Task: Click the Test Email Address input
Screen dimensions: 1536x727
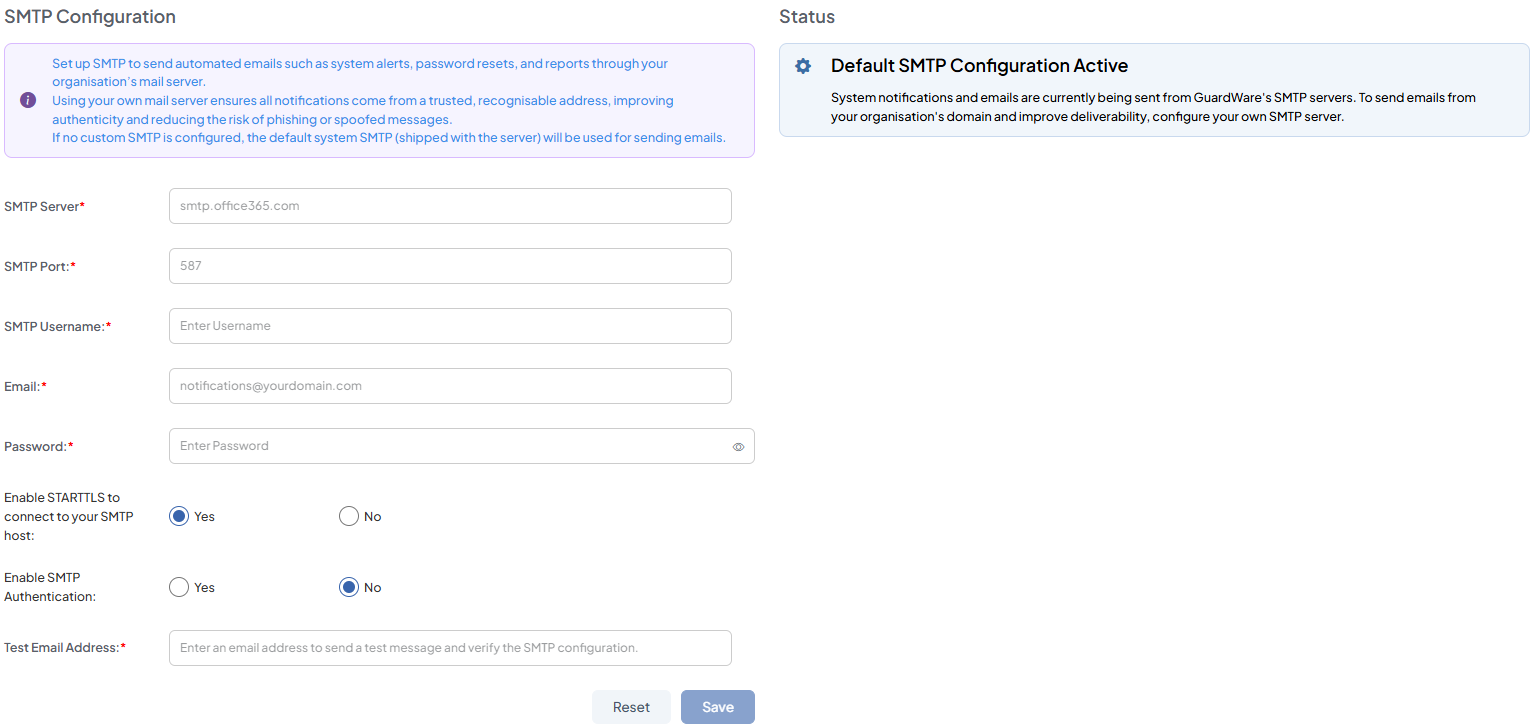Action: [450, 648]
